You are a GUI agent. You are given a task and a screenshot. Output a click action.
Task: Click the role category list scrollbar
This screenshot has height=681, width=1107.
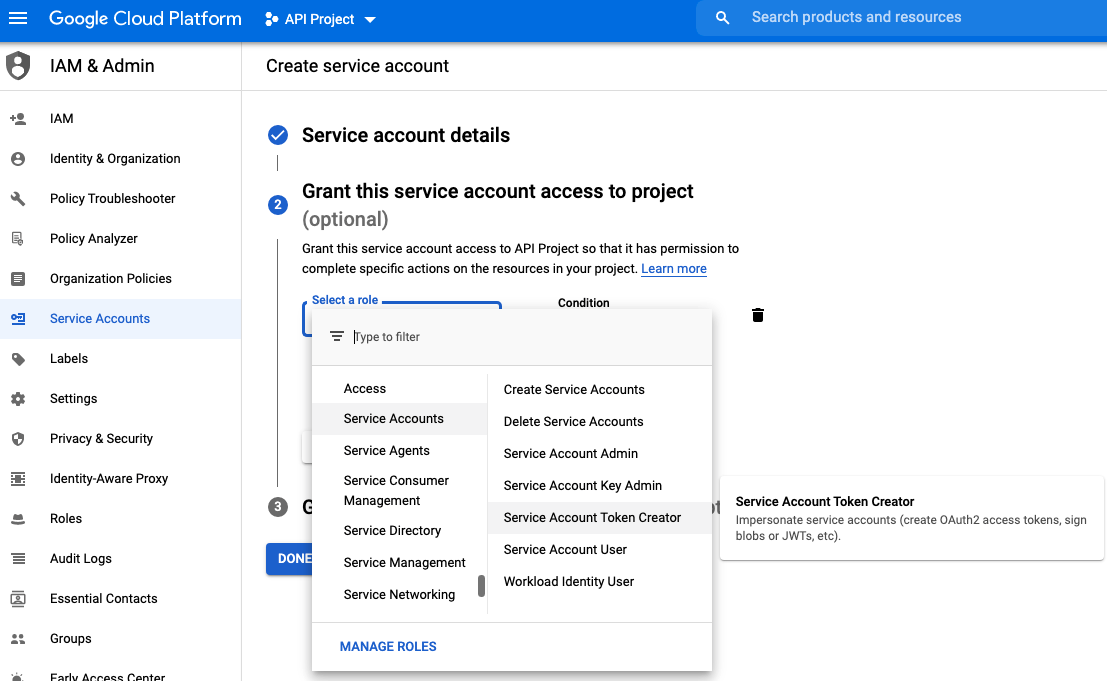pyautogui.click(x=481, y=586)
